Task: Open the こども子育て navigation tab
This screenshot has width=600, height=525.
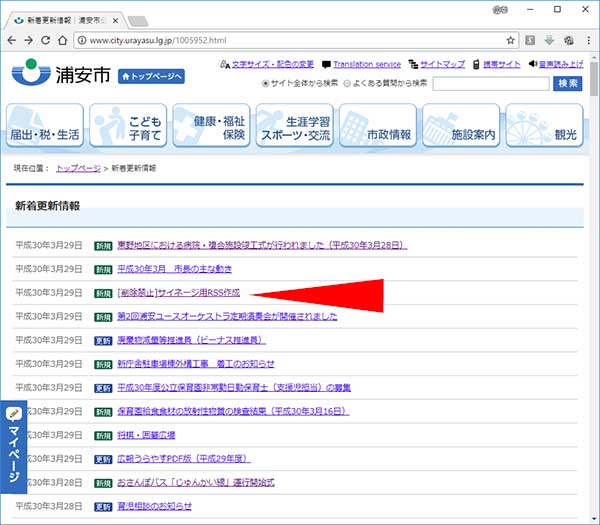Action: [x=128, y=125]
